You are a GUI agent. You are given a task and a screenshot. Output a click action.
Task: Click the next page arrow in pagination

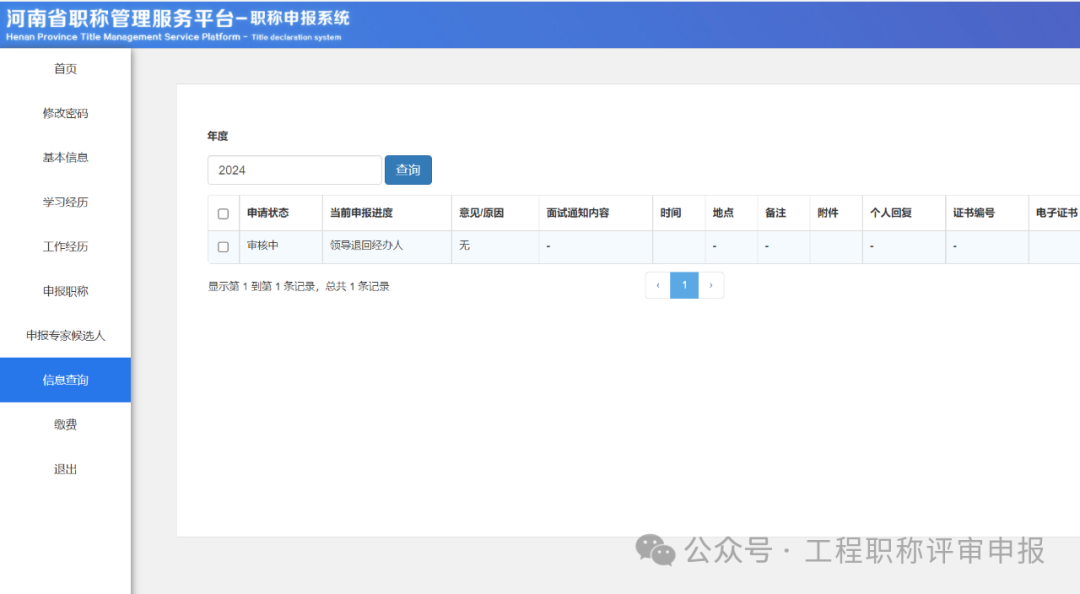point(711,285)
